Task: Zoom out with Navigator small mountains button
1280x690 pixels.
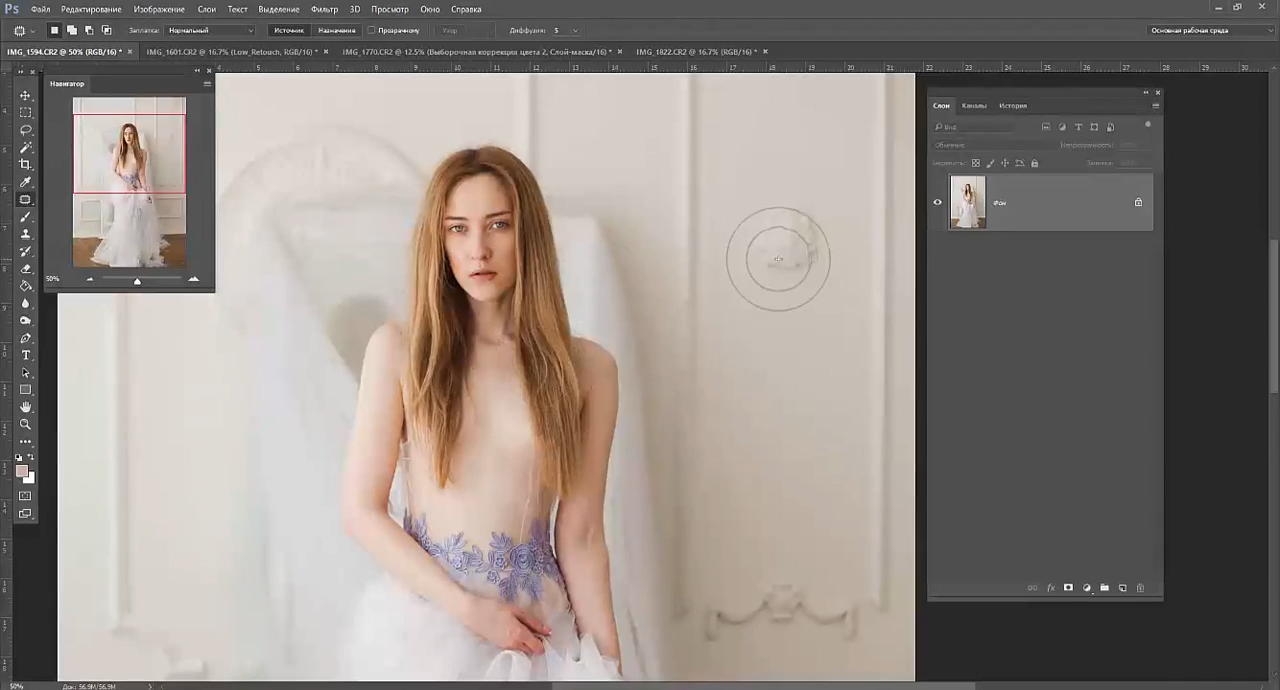Action: (x=90, y=279)
